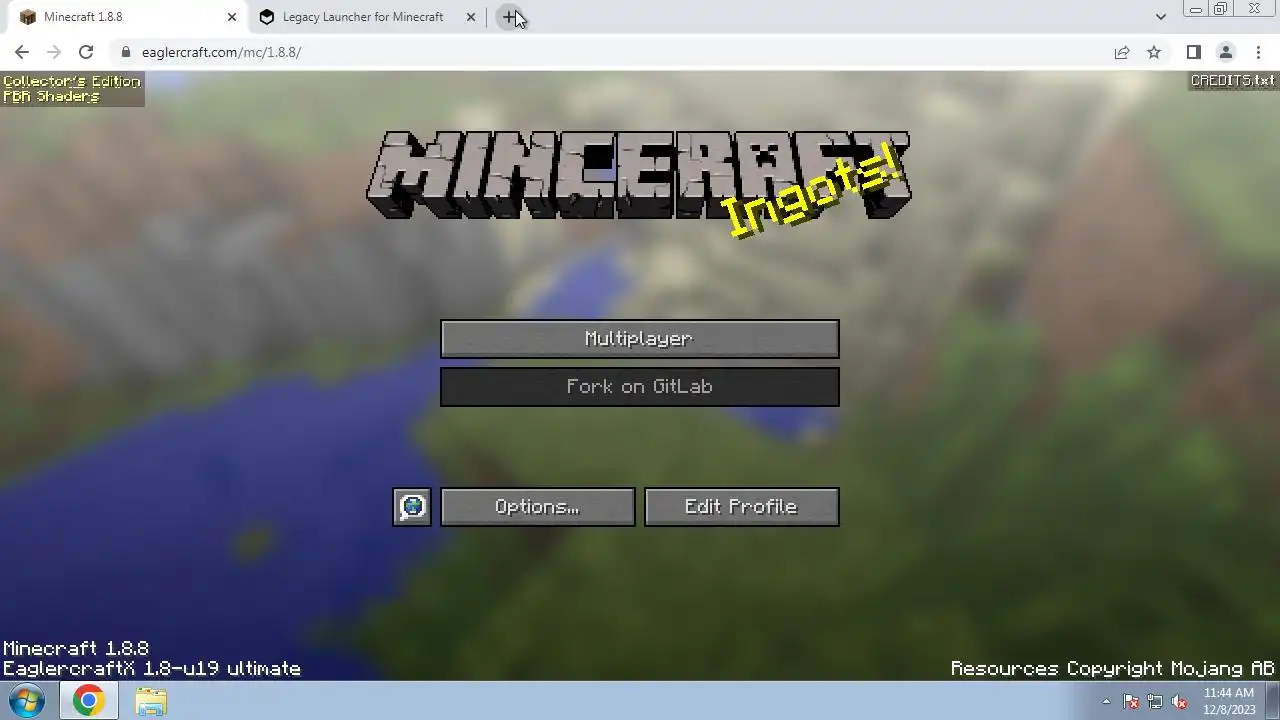Open Fork on GitLab link button

click(x=640, y=387)
